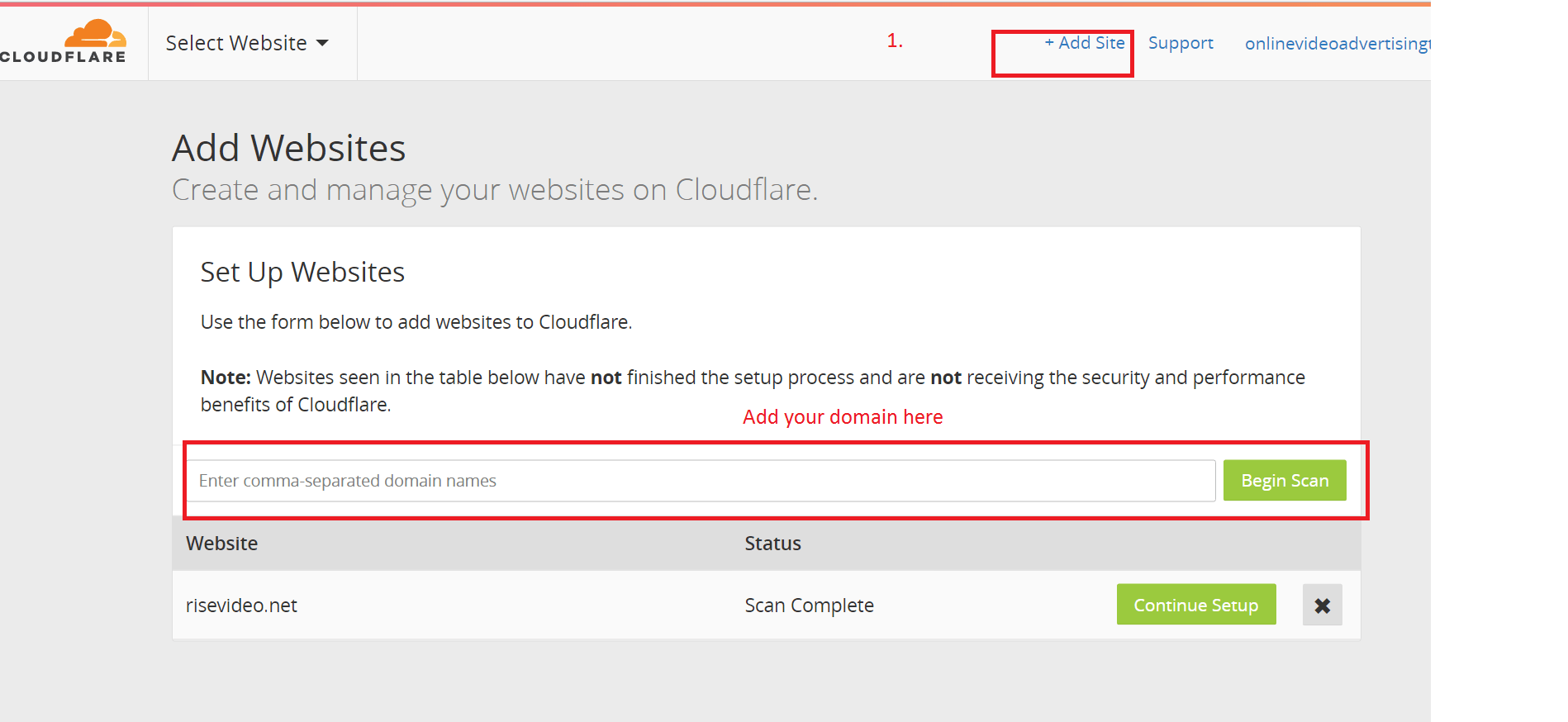This screenshot has height=722, width=1568.
Task: Click the Note paragraph about unfinished setup
Action: [x=753, y=391]
